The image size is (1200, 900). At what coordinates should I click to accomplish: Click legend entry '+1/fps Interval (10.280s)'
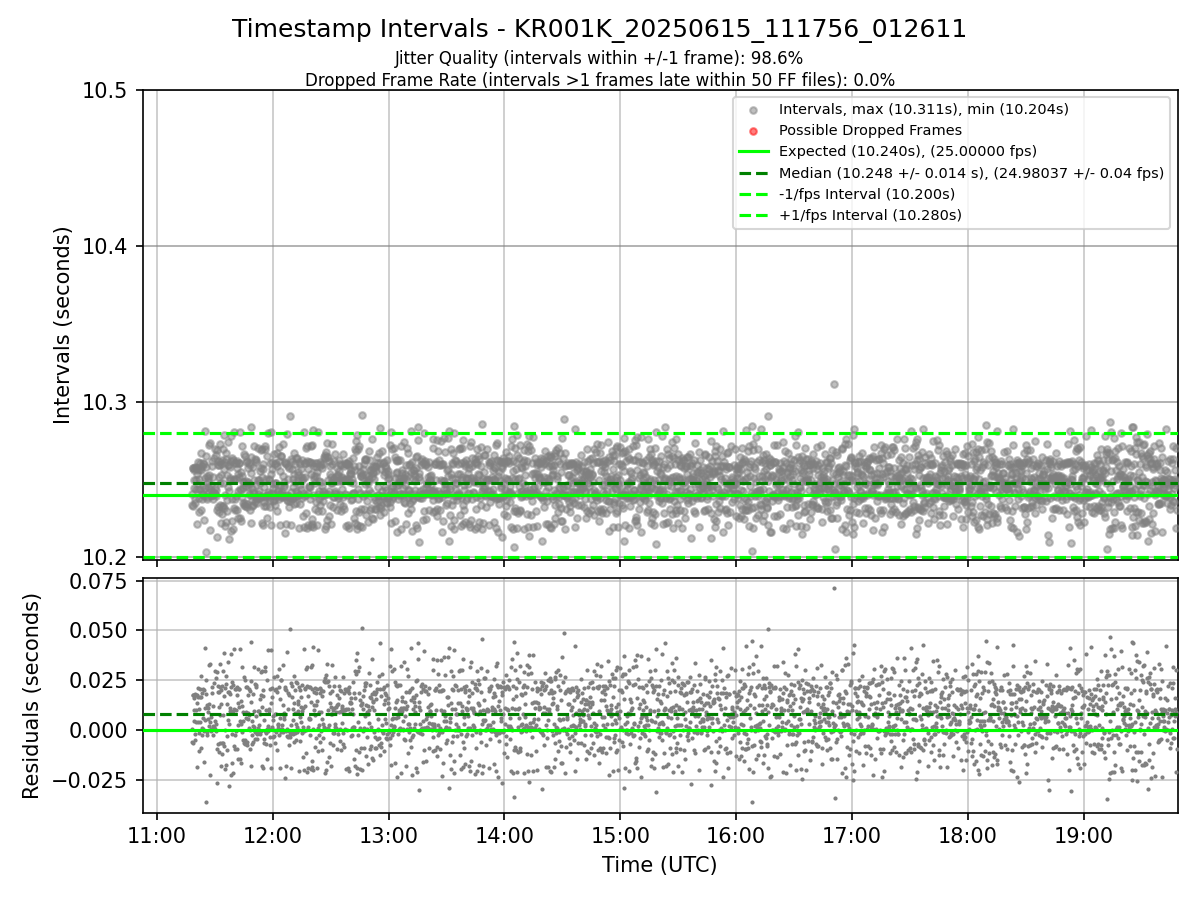(870, 215)
